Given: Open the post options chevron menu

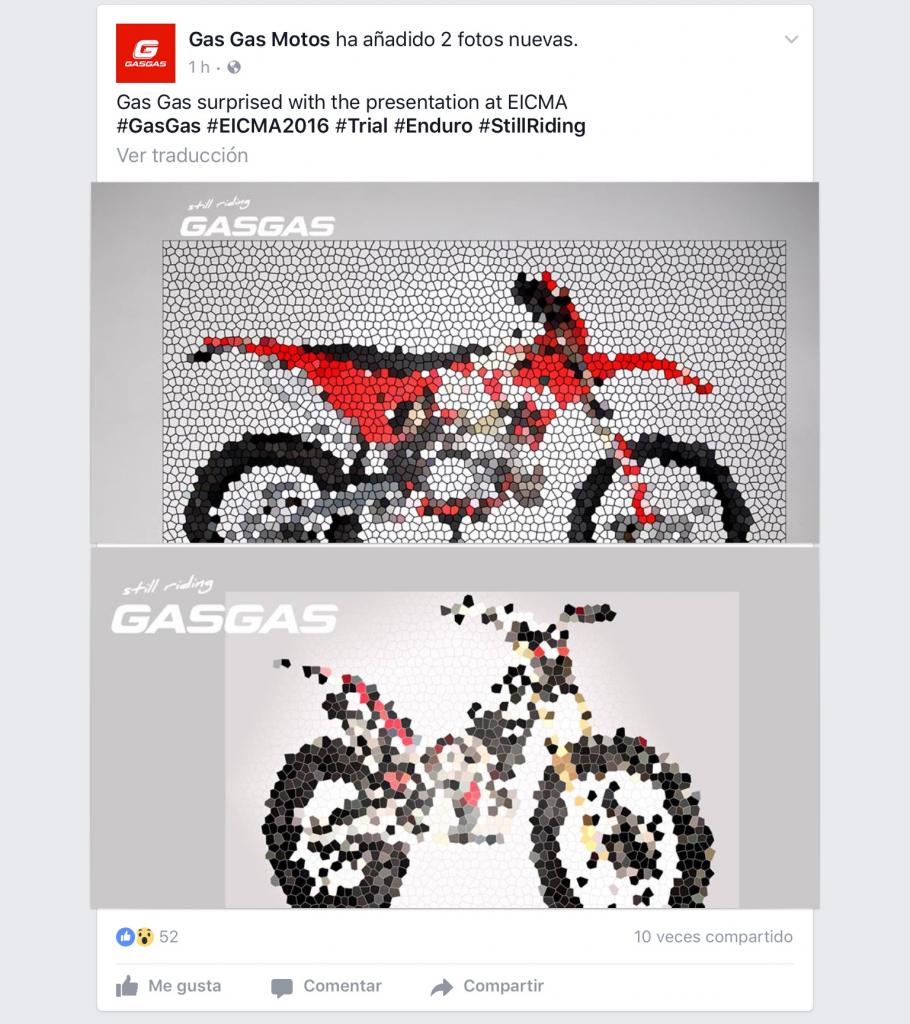Looking at the screenshot, I should click(791, 40).
